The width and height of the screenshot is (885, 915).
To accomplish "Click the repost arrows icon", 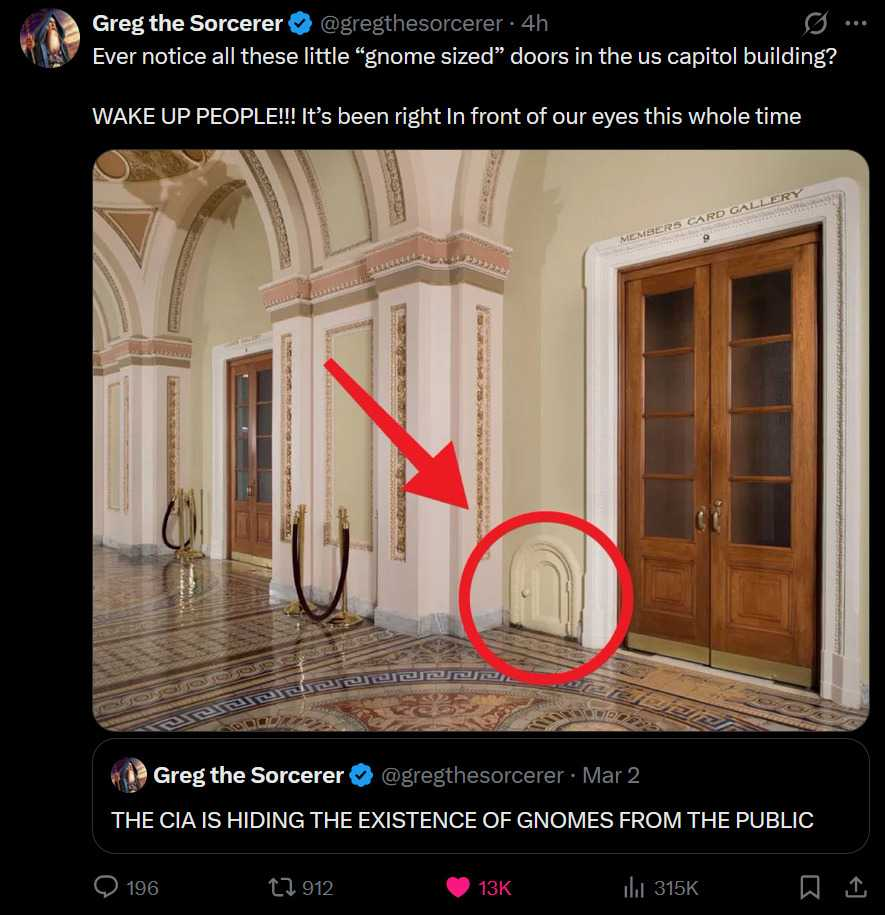I will (279, 888).
